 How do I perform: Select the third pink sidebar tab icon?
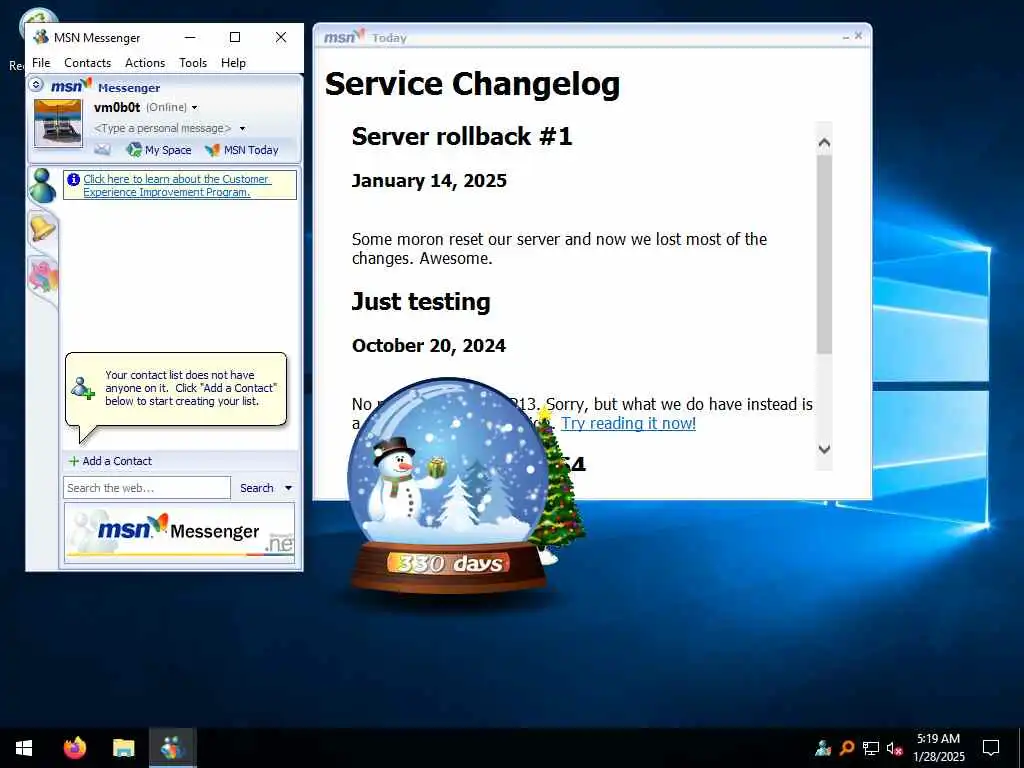pos(43,276)
